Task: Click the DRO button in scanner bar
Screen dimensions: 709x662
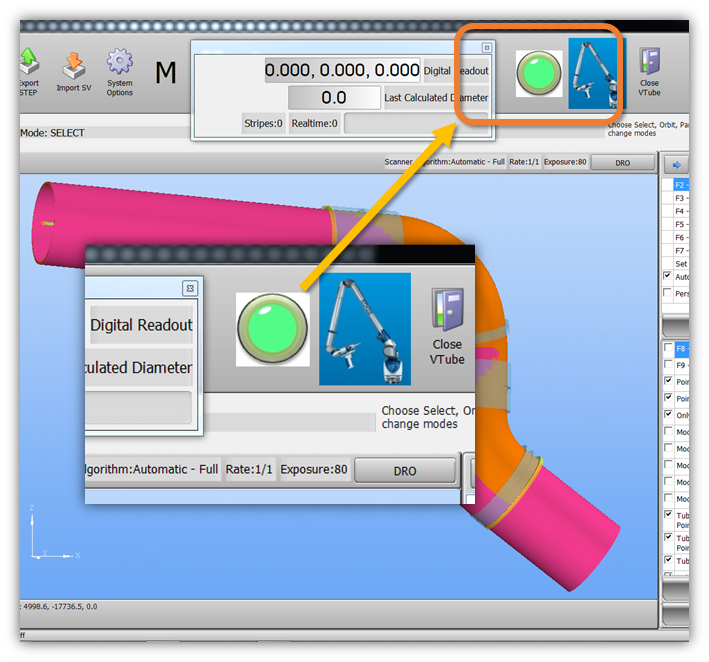Action: tap(622, 162)
